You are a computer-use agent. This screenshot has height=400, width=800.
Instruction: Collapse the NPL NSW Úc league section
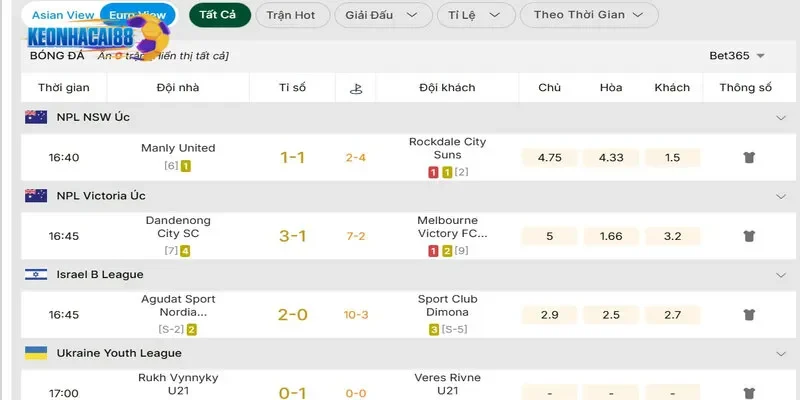(x=781, y=118)
